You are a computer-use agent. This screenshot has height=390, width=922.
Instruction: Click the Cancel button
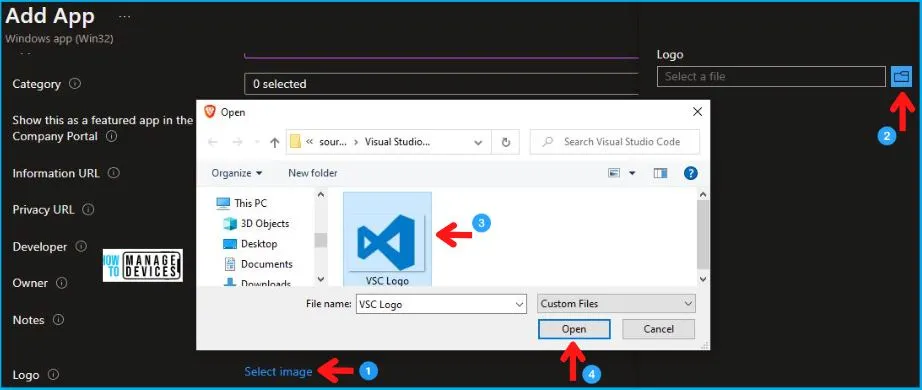659,329
